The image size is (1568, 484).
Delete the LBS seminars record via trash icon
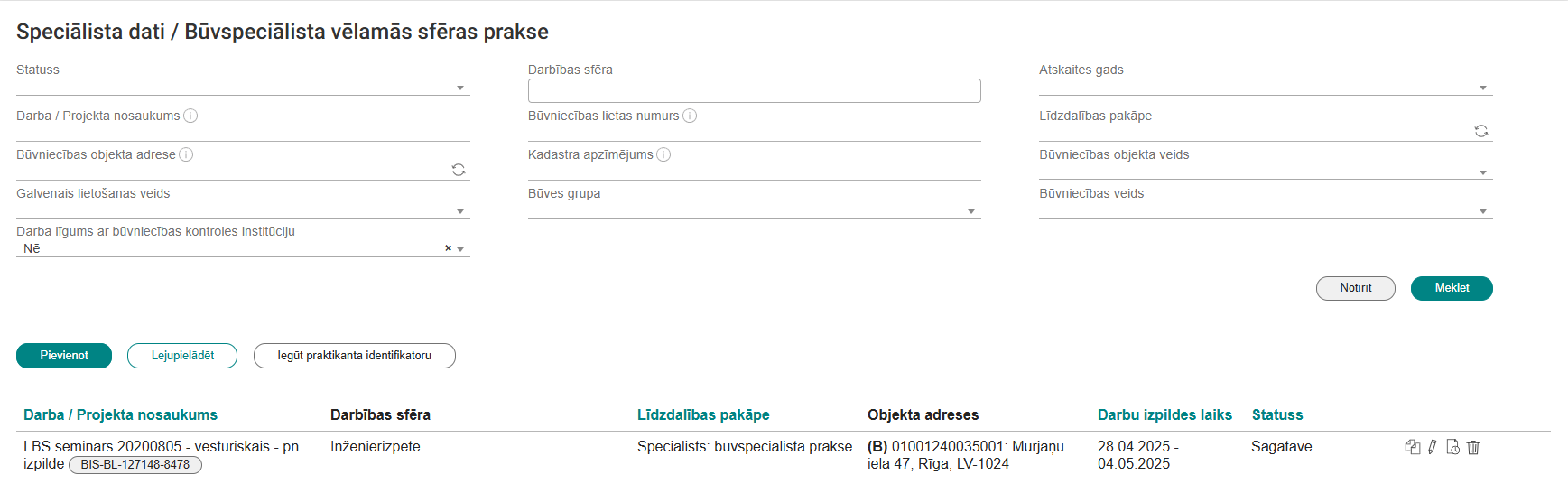[x=1473, y=447]
